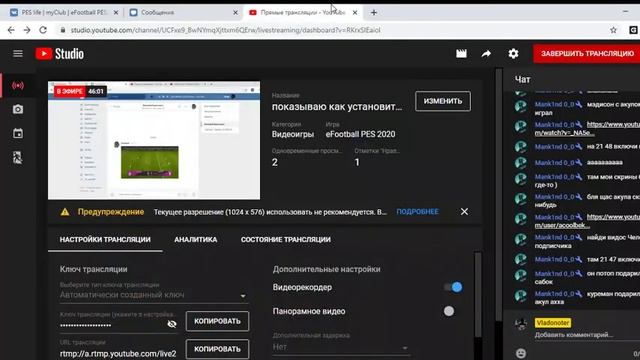Expand the stream key type dropdown
This screenshot has height=360, width=640.
(x=154, y=295)
